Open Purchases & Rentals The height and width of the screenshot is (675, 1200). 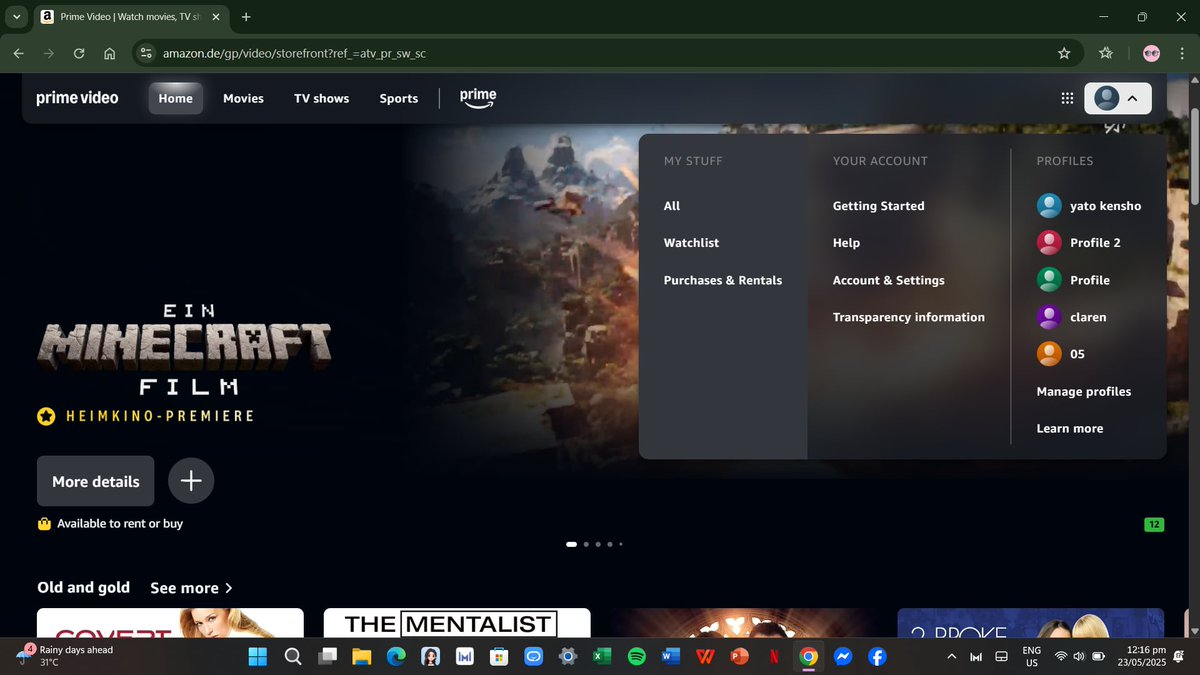pos(723,280)
